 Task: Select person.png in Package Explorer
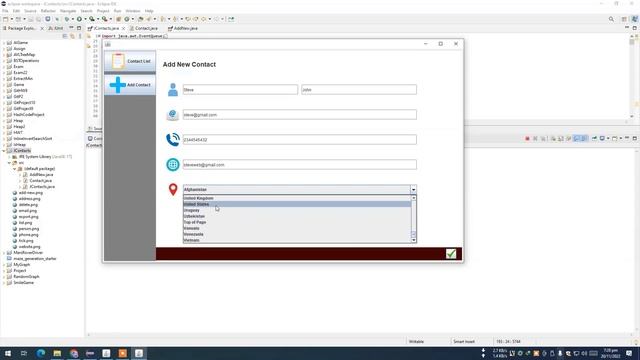(29, 229)
